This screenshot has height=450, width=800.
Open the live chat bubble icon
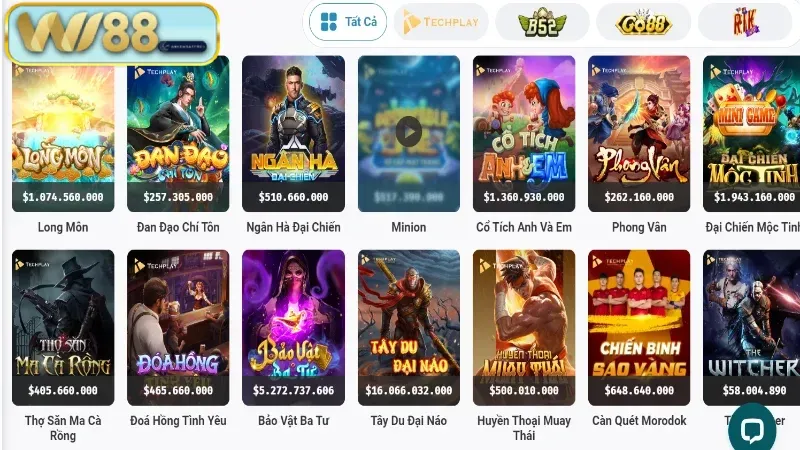tap(752, 429)
